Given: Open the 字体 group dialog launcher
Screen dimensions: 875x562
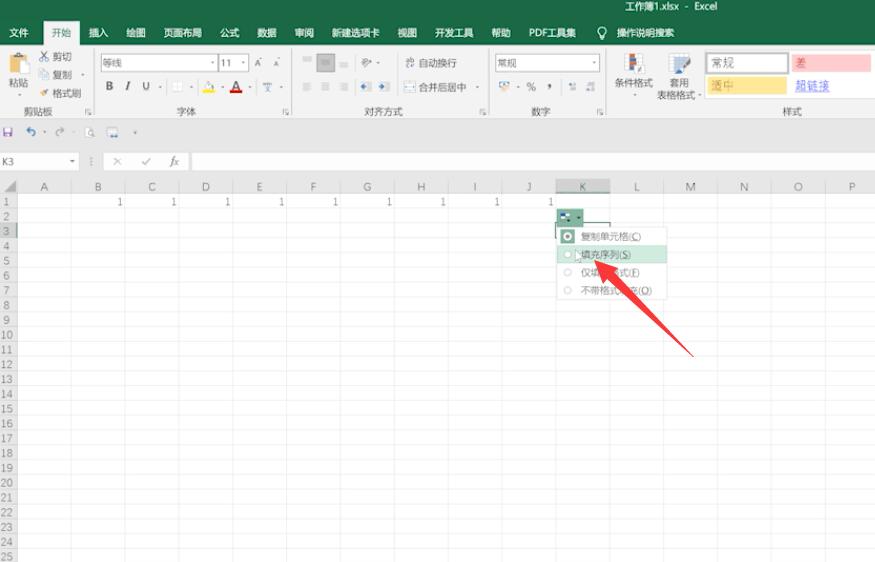Looking at the screenshot, I should 285,112.
